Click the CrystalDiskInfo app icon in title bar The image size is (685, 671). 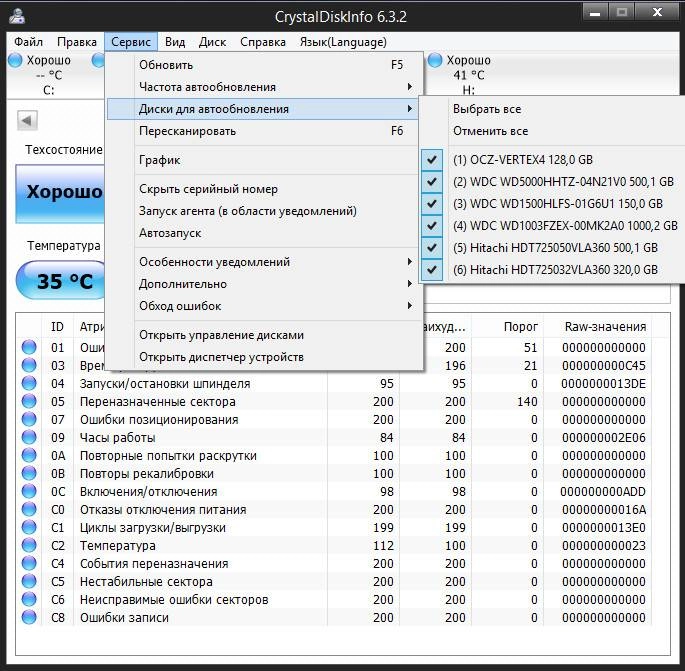tap(17, 17)
